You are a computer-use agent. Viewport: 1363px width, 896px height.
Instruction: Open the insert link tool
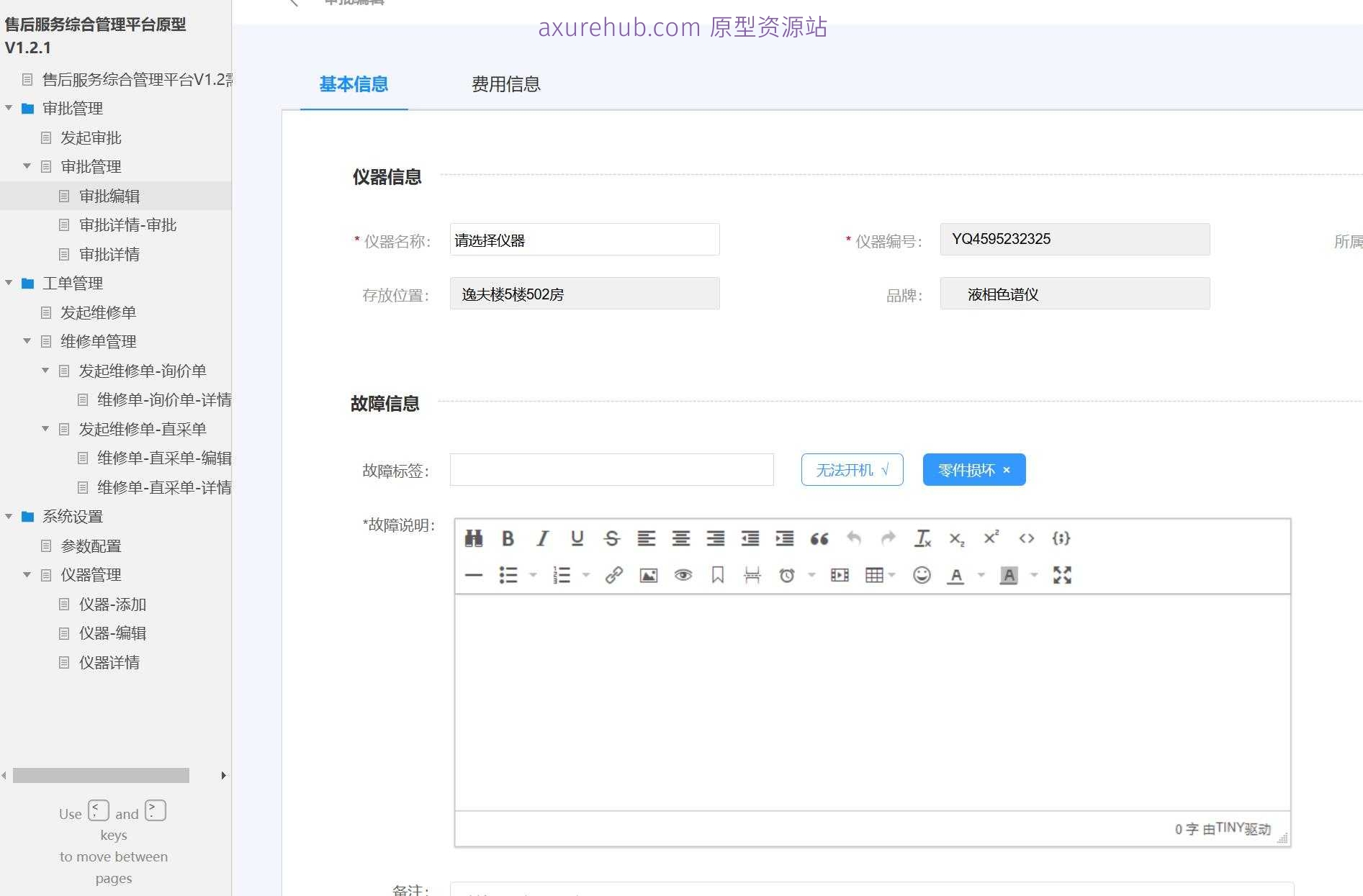click(614, 575)
